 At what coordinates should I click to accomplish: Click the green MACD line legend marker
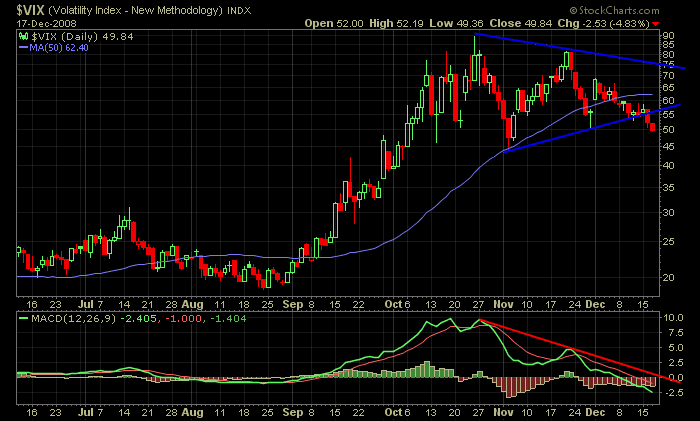(23, 319)
